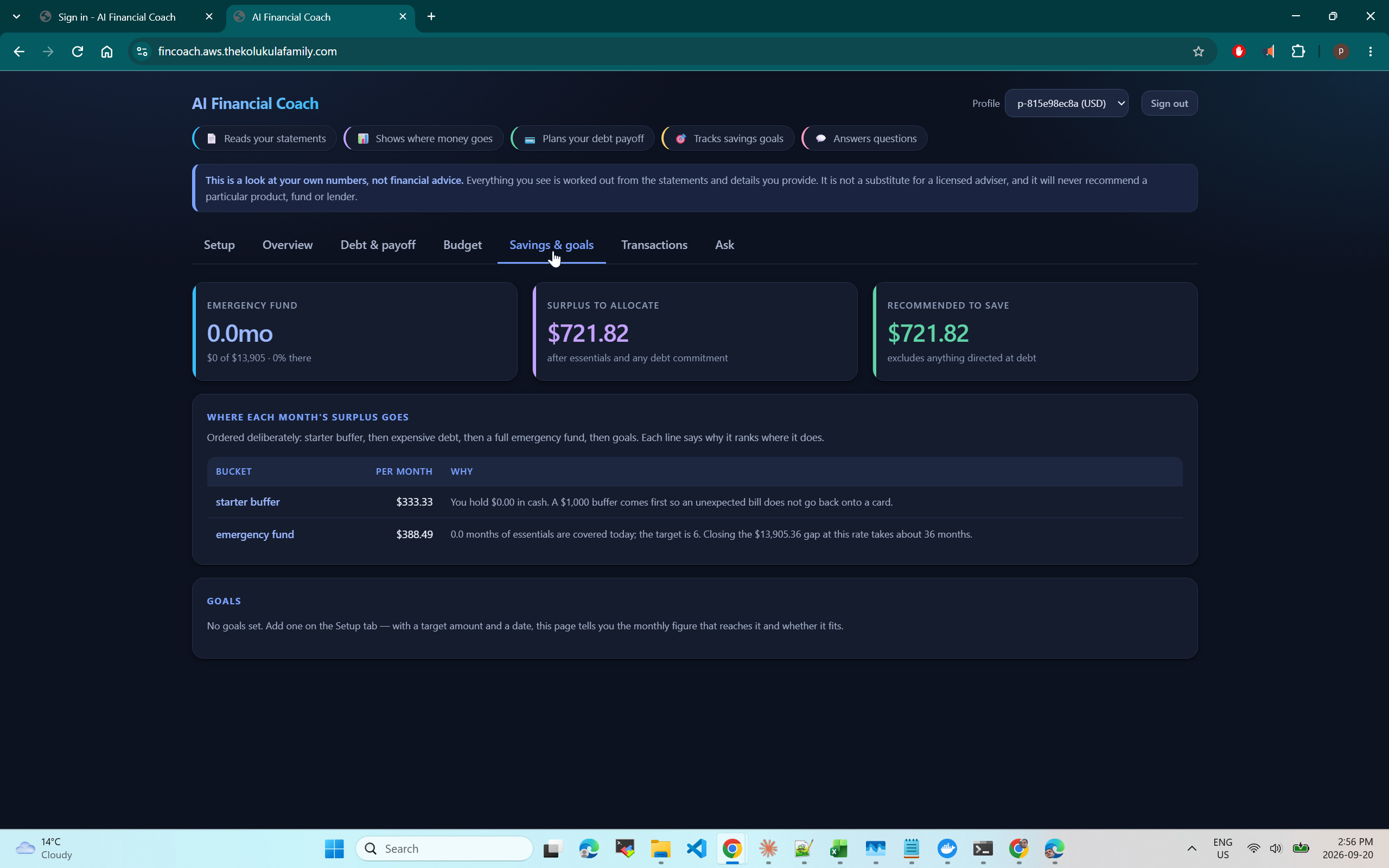Click the bookmark star icon in address bar
The height and width of the screenshot is (868, 1389).
click(1198, 52)
